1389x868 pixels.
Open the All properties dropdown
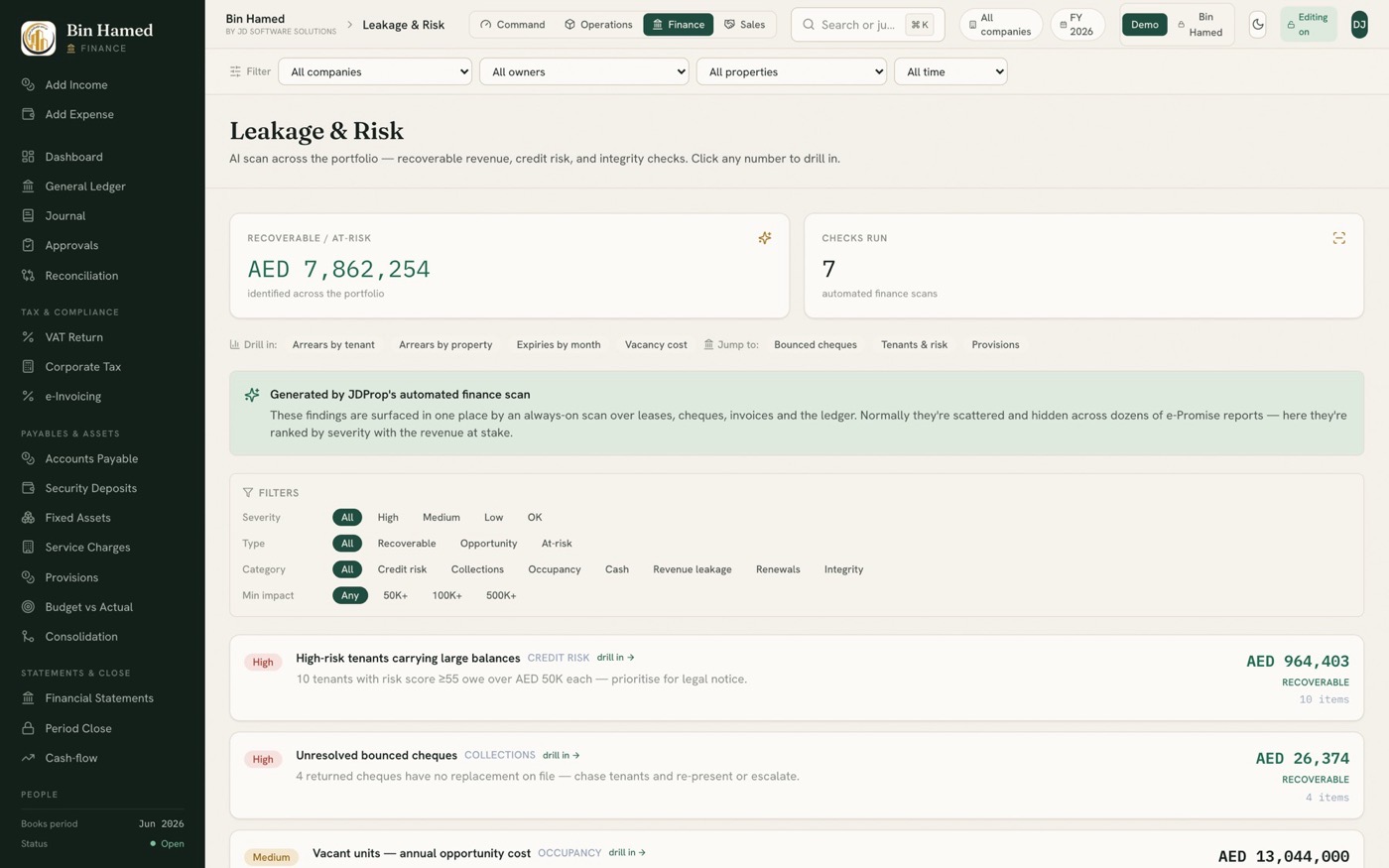[x=792, y=71]
